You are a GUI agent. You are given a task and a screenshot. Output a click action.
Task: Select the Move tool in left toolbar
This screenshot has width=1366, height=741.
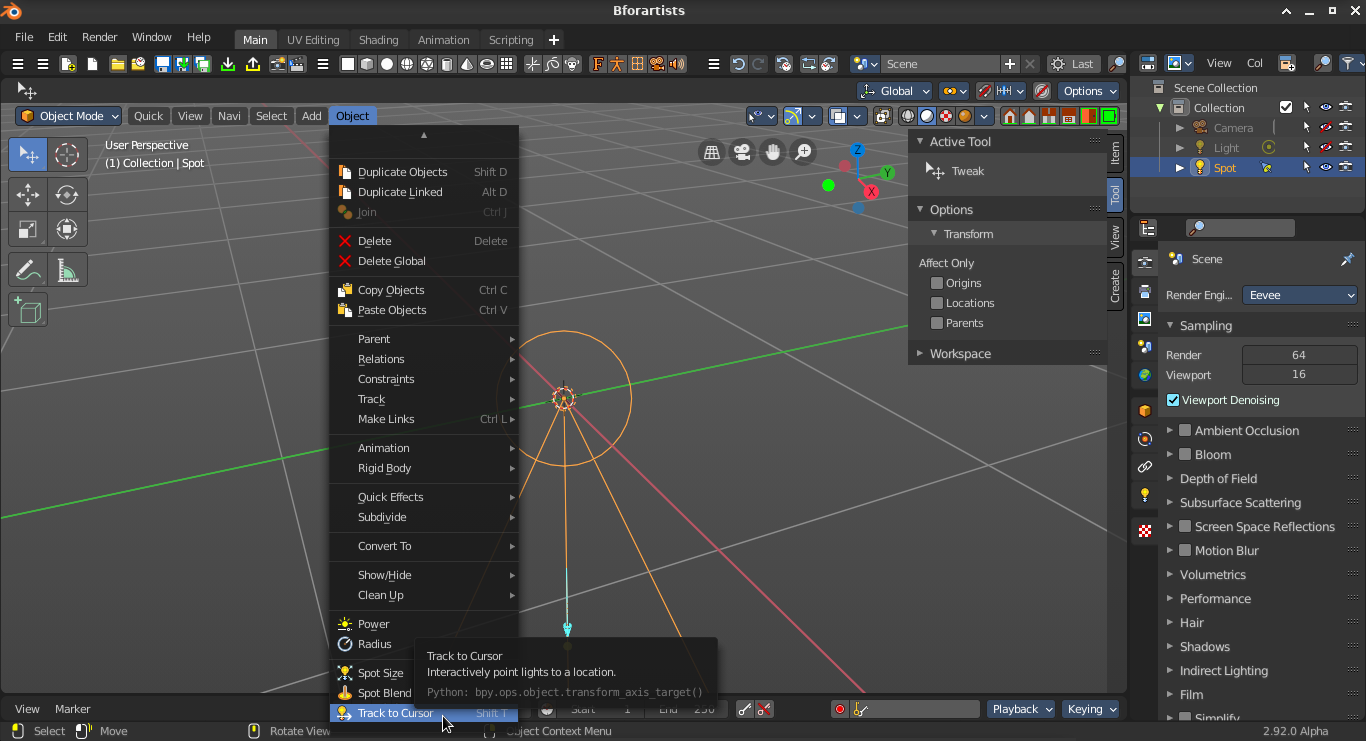(28, 195)
